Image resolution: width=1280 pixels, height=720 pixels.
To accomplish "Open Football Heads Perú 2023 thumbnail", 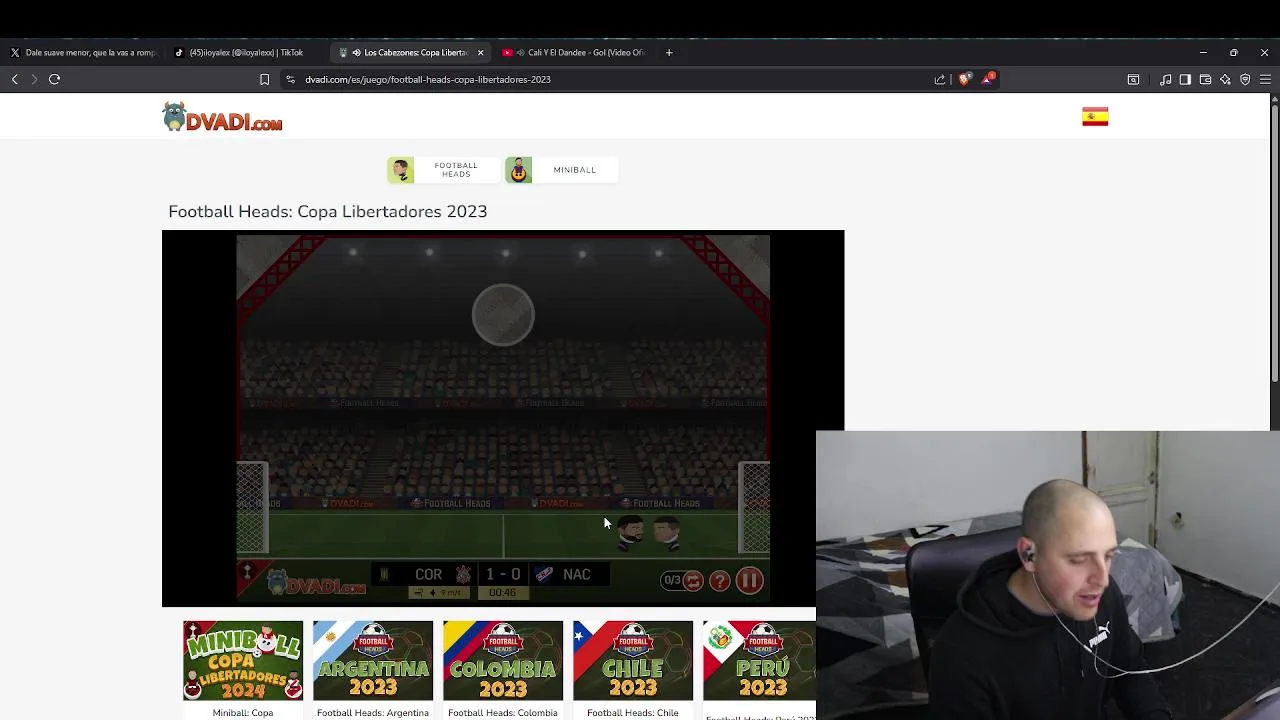I will coord(759,660).
